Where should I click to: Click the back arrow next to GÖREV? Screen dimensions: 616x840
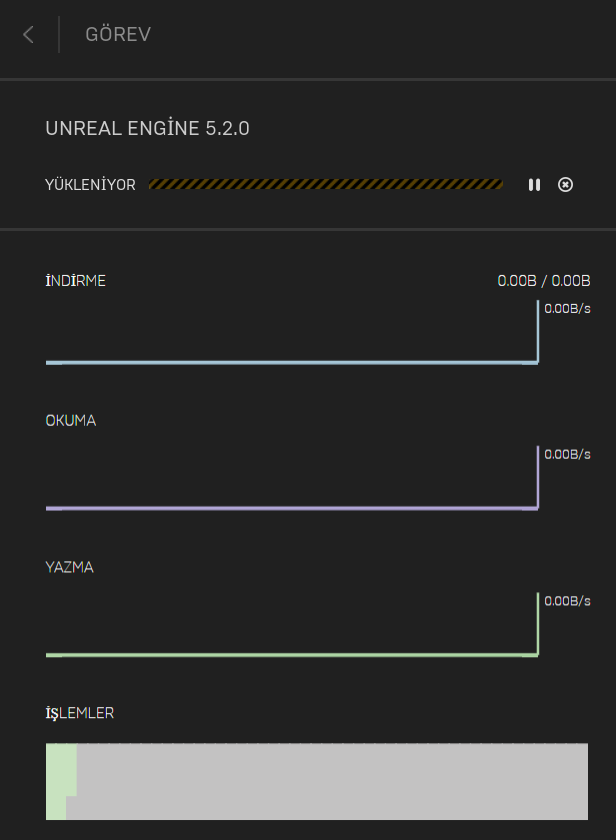click(28, 35)
